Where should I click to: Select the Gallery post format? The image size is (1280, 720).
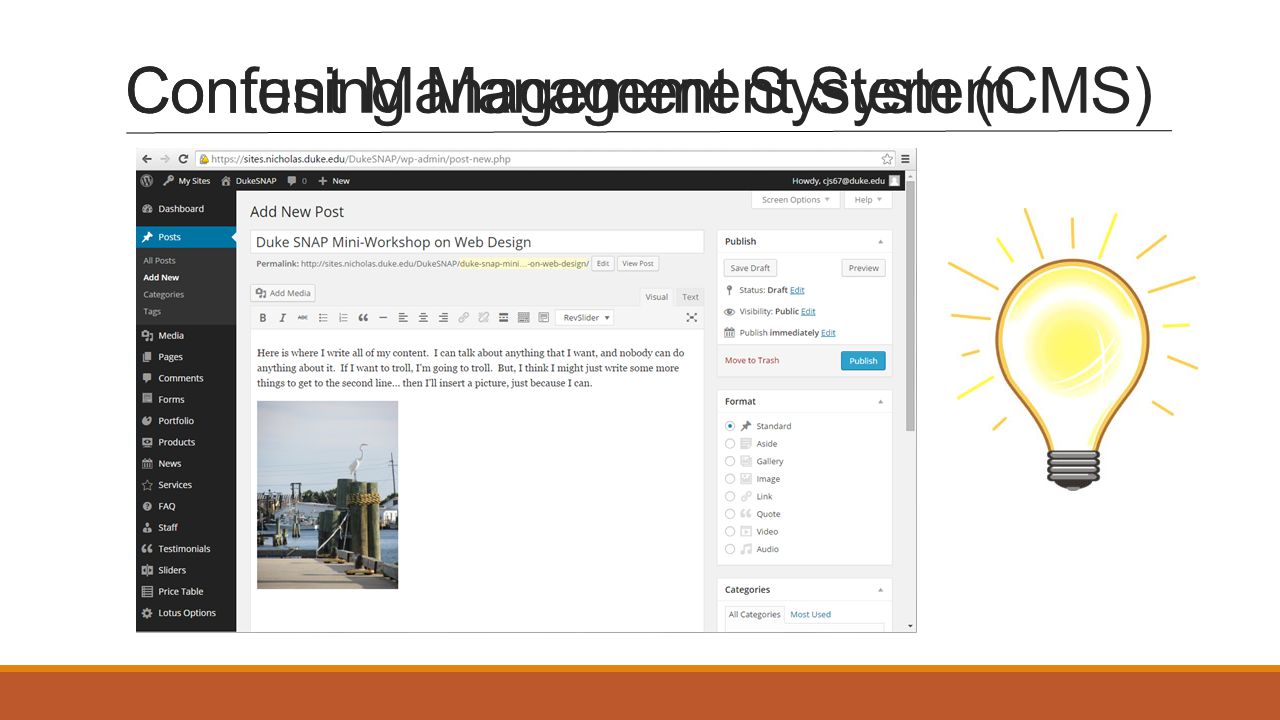click(x=730, y=461)
